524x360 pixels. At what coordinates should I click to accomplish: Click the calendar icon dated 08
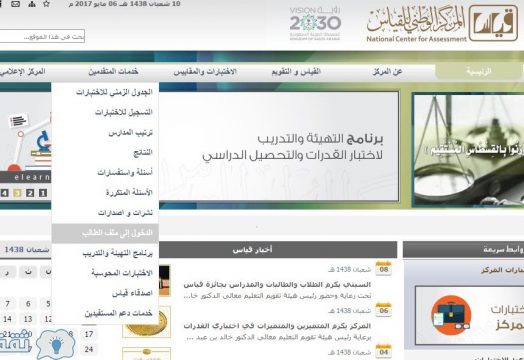[x=383, y=268]
